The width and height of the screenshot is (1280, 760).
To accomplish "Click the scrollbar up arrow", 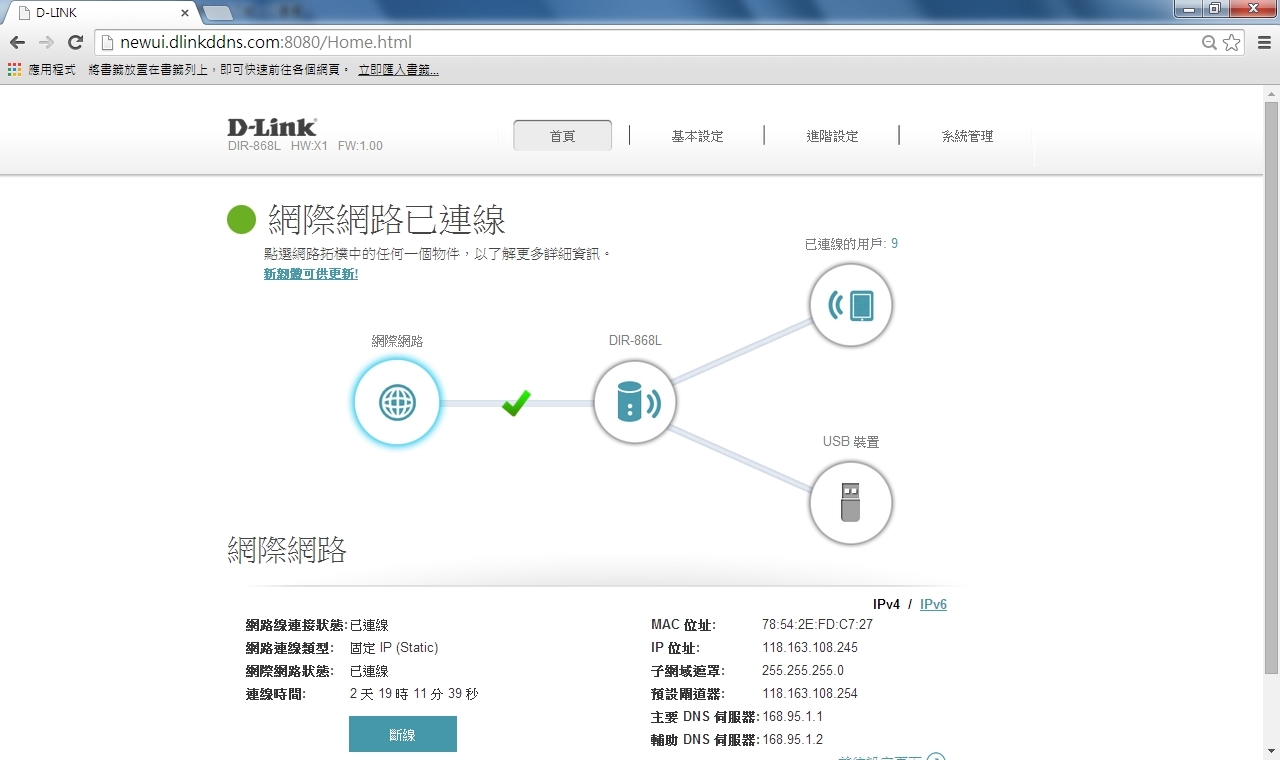I will click(1271, 93).
